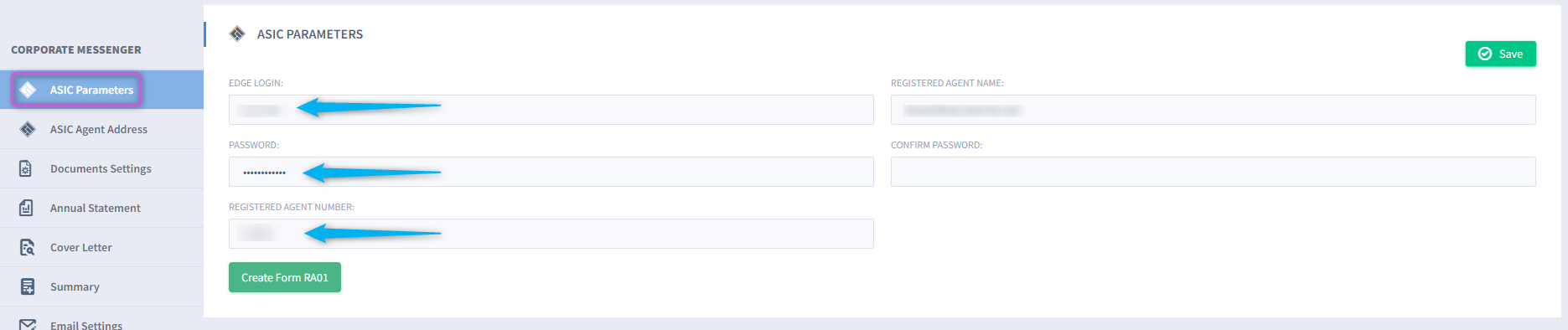Click the Cover Letter search-document icon
Screen dimensions: 1568x330
(x=27, y=247)
